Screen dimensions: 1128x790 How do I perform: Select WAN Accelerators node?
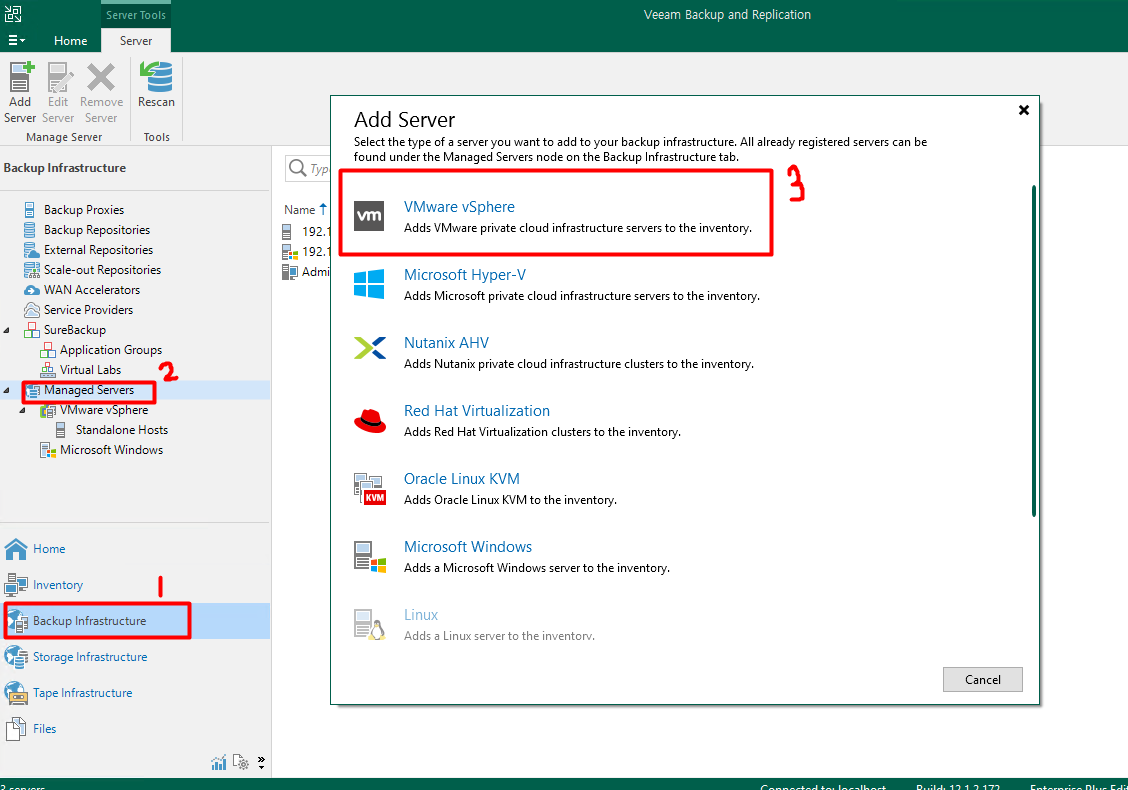(91, 290)
